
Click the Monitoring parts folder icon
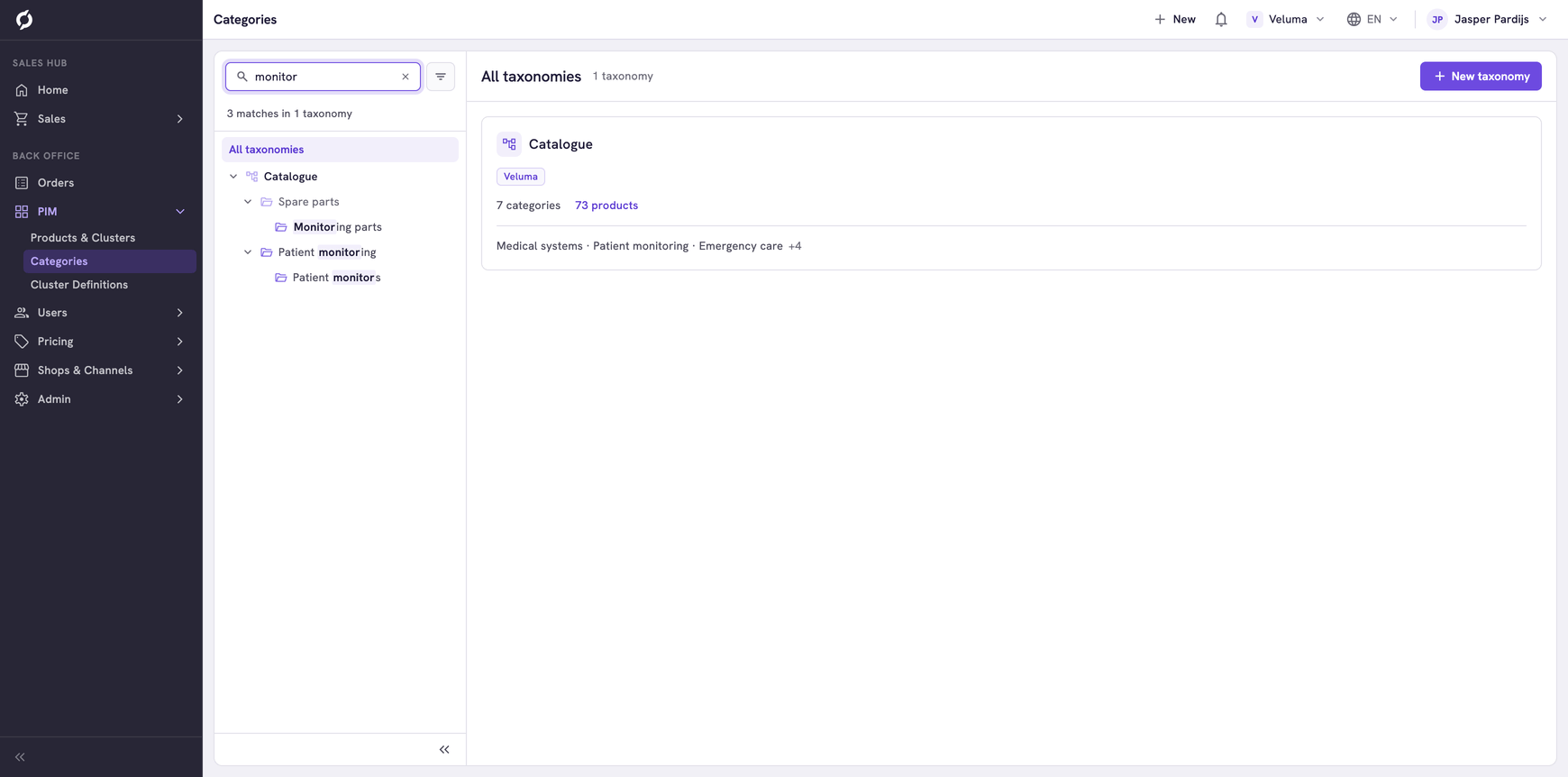281,227
